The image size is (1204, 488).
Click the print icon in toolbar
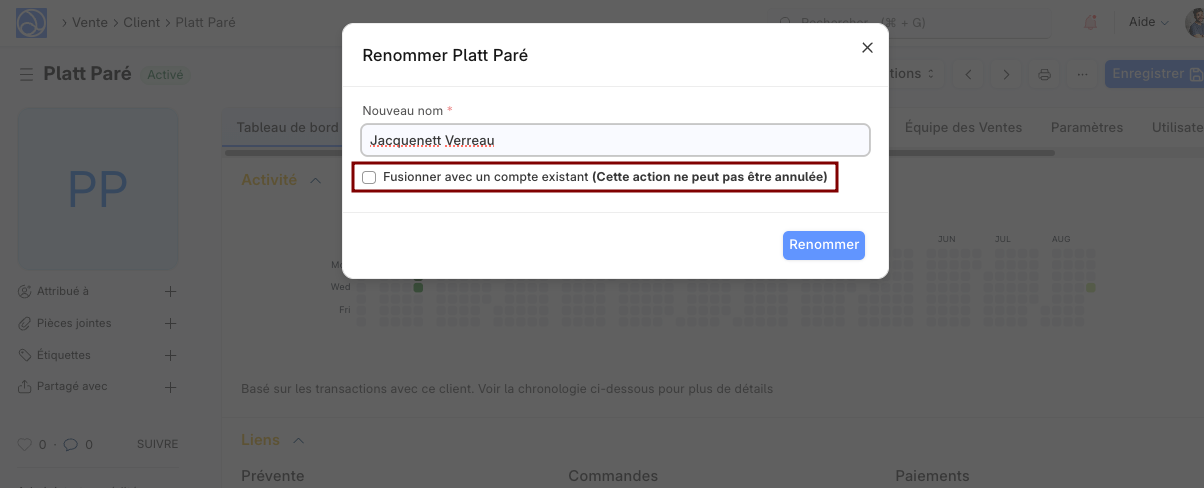(1045, 75)
